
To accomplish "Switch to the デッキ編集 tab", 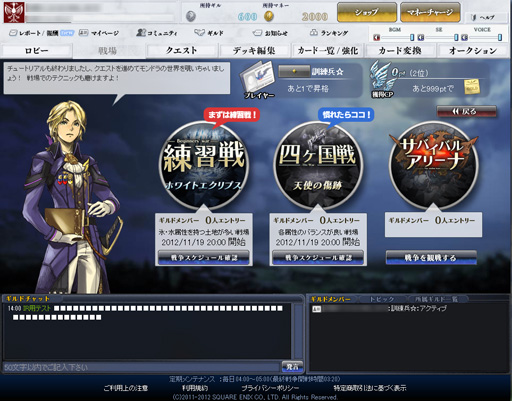I will (x=254, y=51).
